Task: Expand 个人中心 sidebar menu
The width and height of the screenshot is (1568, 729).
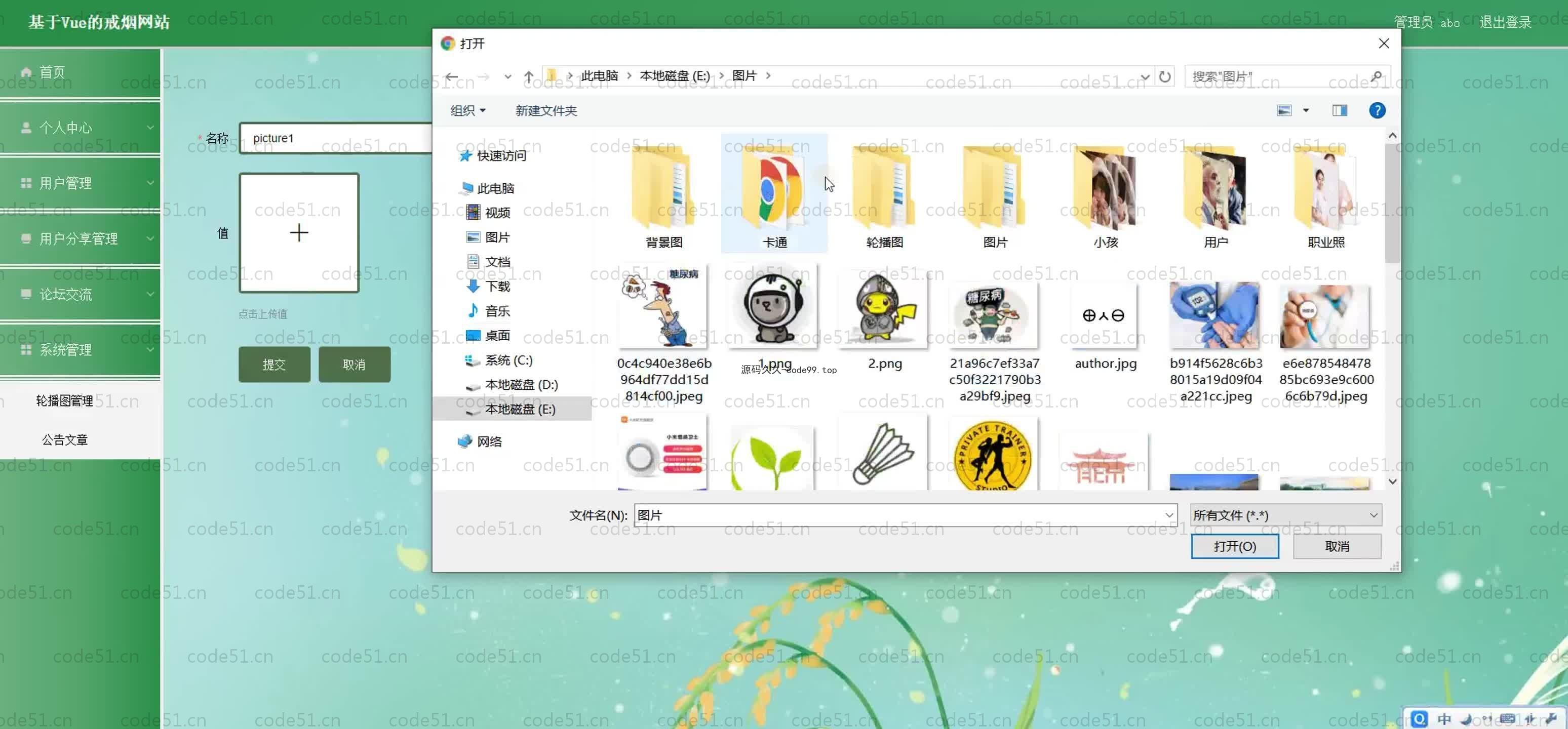Action: click(80, 128)
